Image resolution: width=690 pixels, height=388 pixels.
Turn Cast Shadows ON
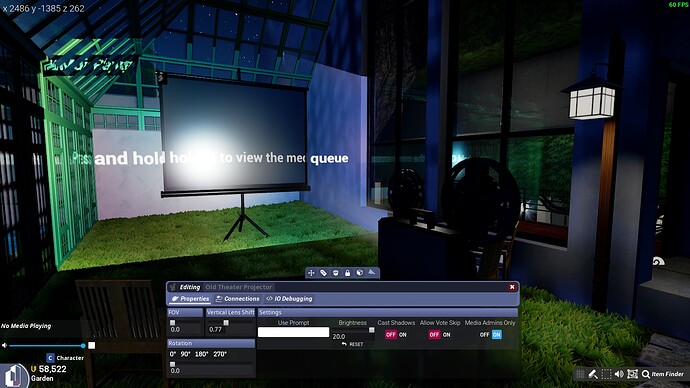[x=403, y=335]
